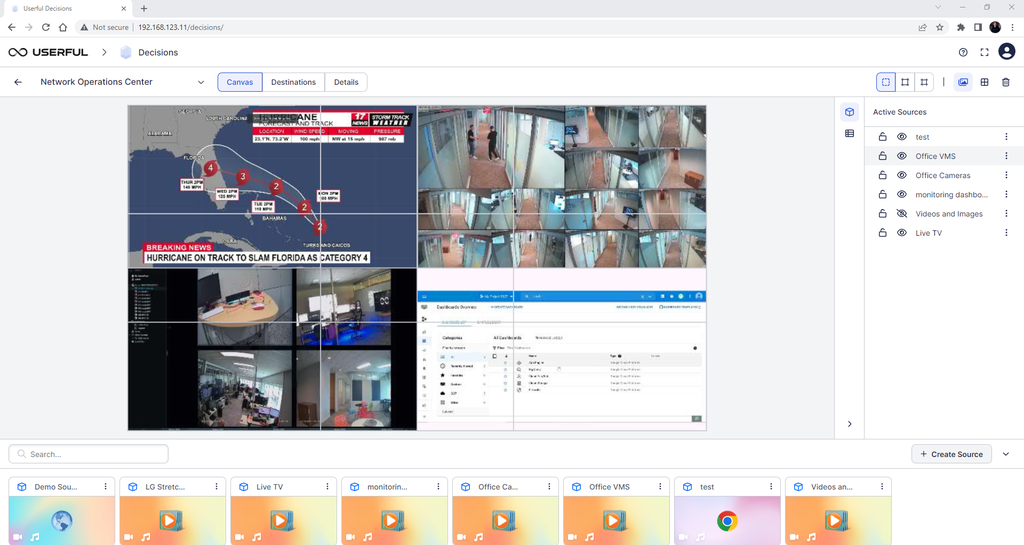
Task: Toggle the lock icon for monitoring dashboard
Action: [882, 195]
